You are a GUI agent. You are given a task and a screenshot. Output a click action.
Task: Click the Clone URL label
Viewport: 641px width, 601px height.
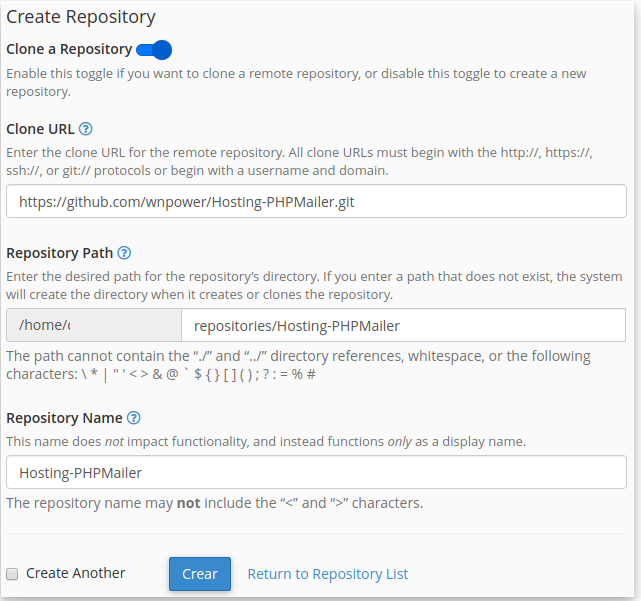pos(40,129)
